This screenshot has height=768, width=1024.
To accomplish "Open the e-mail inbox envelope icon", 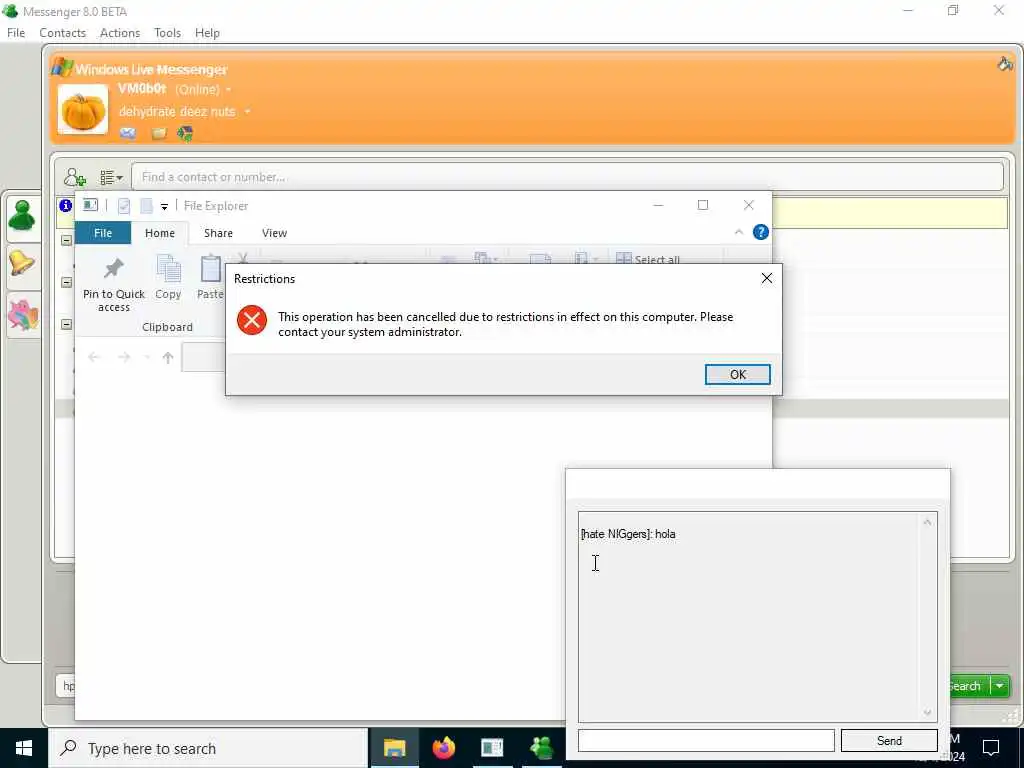I will 128,133.
